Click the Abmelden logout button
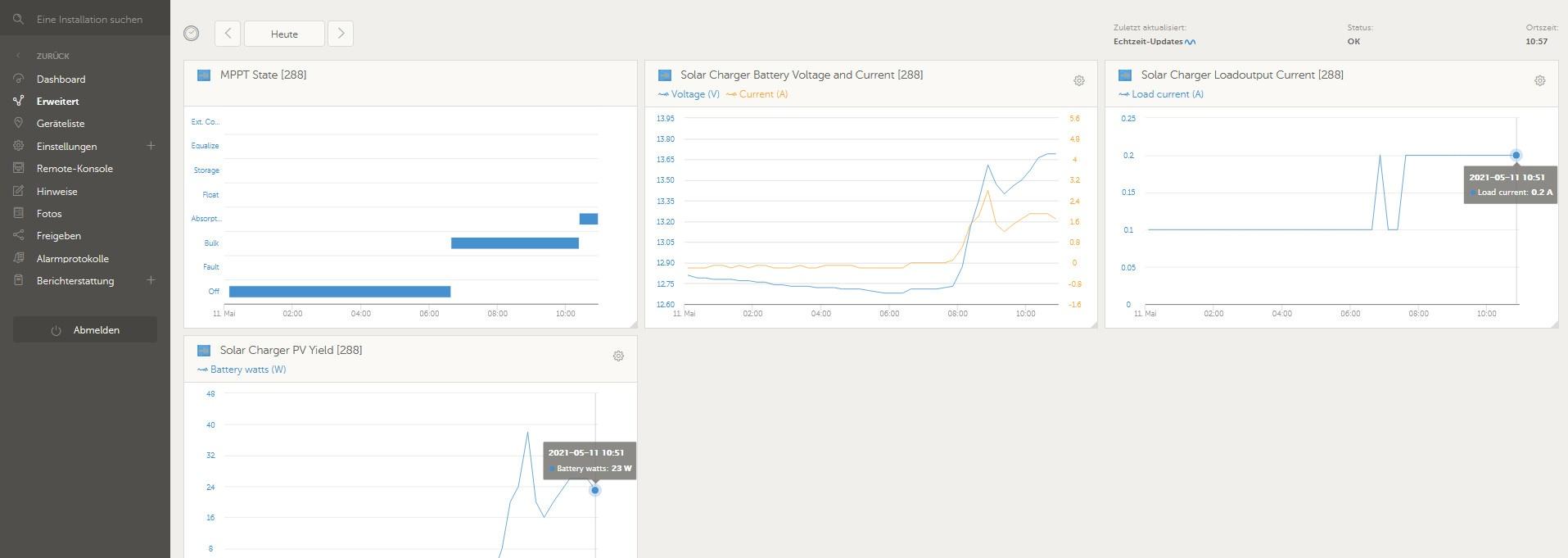The width and height of the screenshot is (1568, 558). (x=85, y=330)
